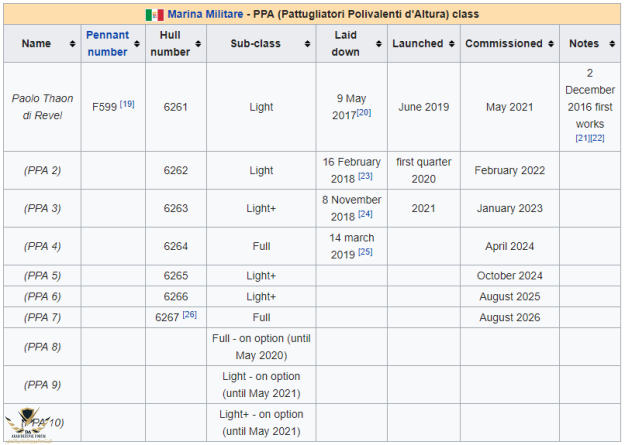
Task: Sort table by Name column arrows
Action: 72,43
